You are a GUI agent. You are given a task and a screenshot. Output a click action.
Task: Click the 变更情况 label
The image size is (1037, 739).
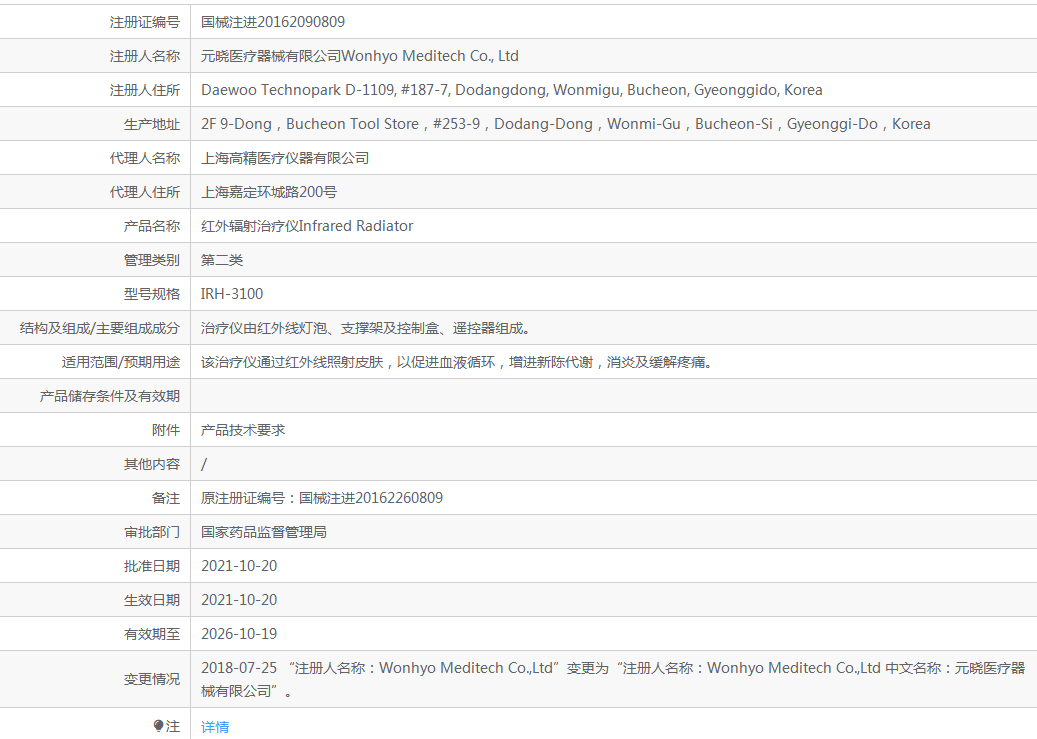(152, 679)
